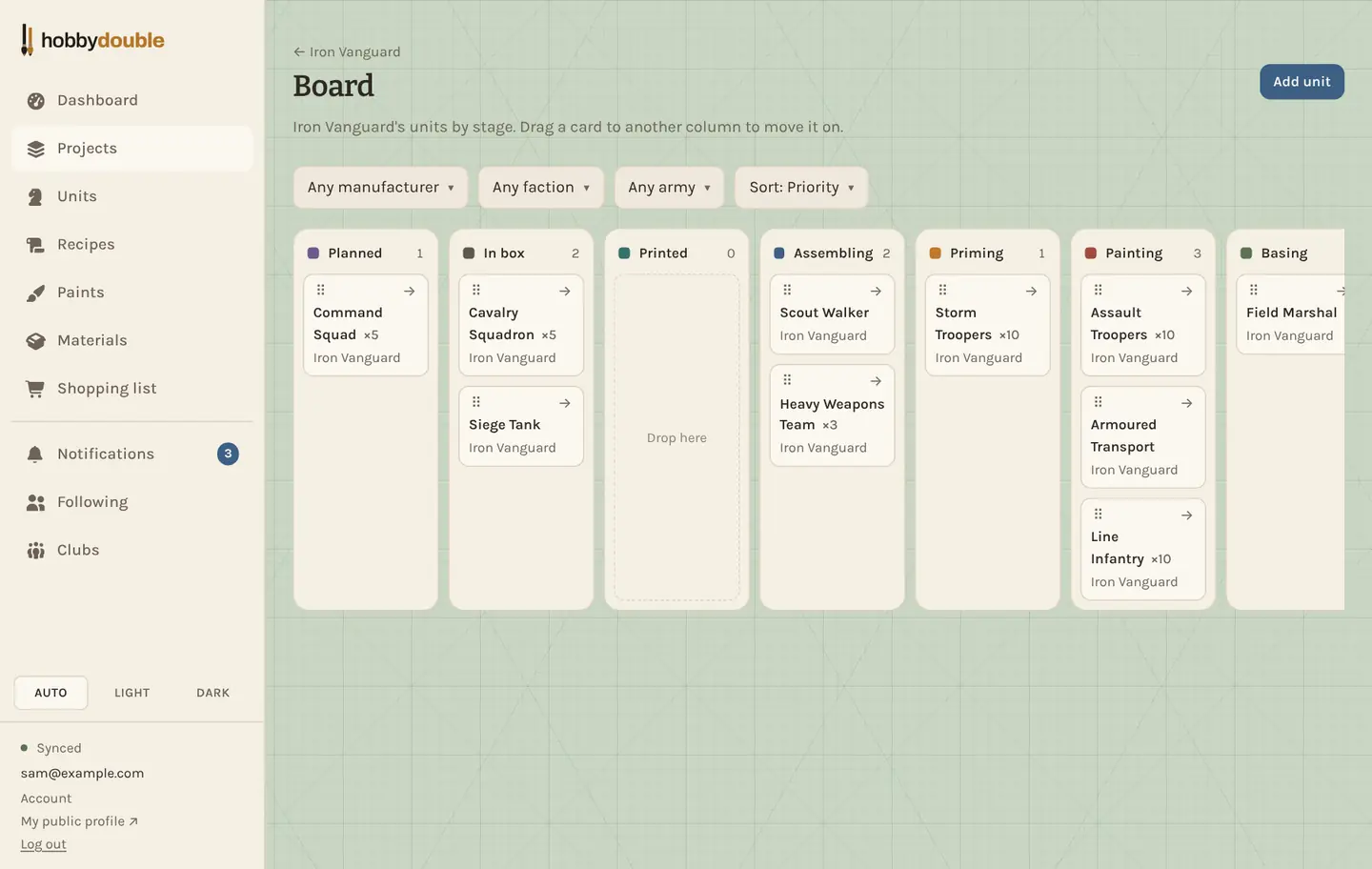Move Armoured Transport forward via arrow
1372x869 pixels.
point(1186,403)
